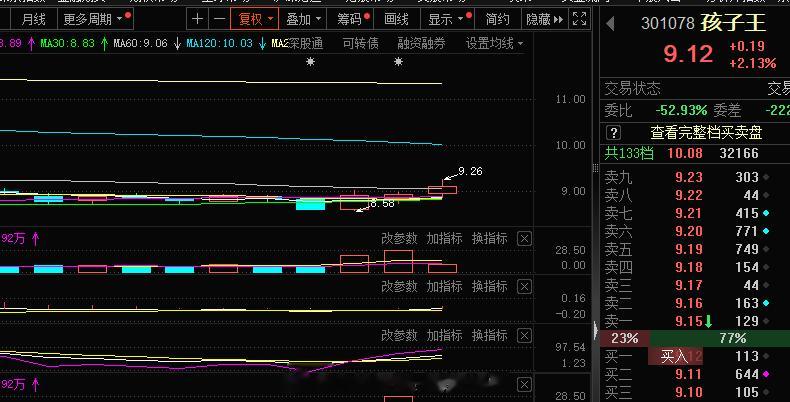Open the 复权 adjustment dropdown

[x=254, y=19]
